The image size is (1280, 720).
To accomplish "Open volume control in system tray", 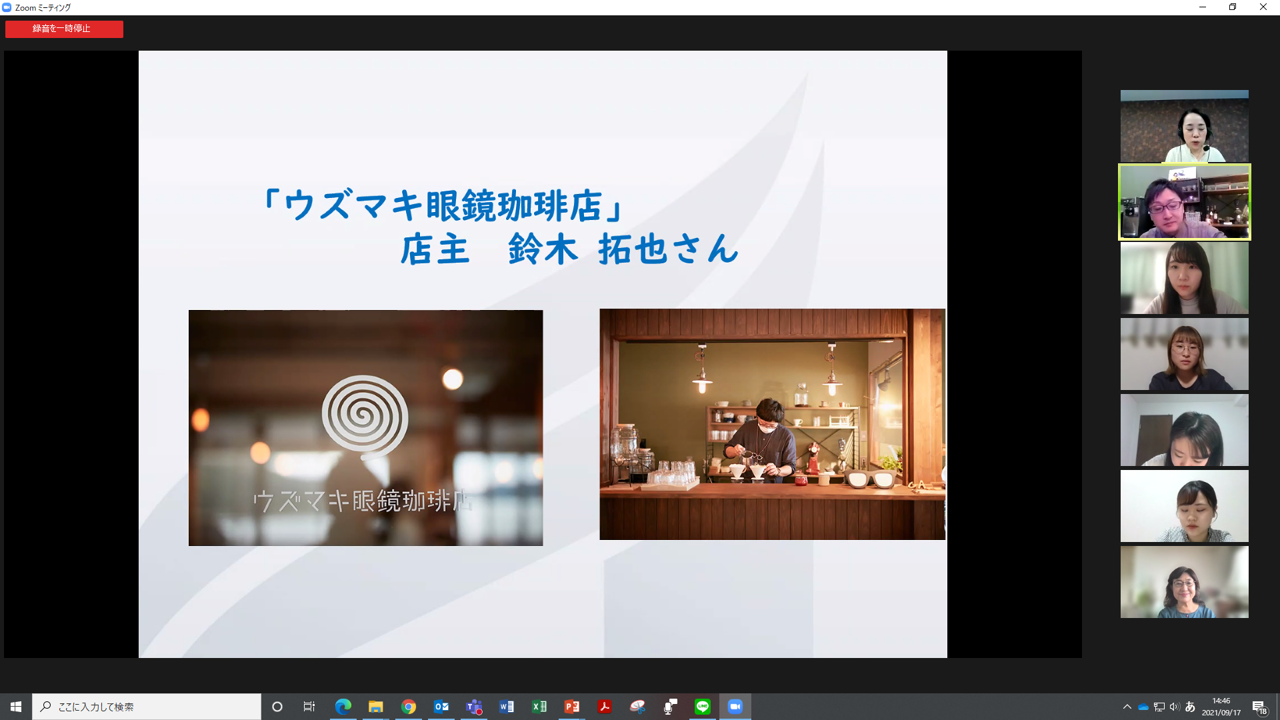I will click(1174, 706).
